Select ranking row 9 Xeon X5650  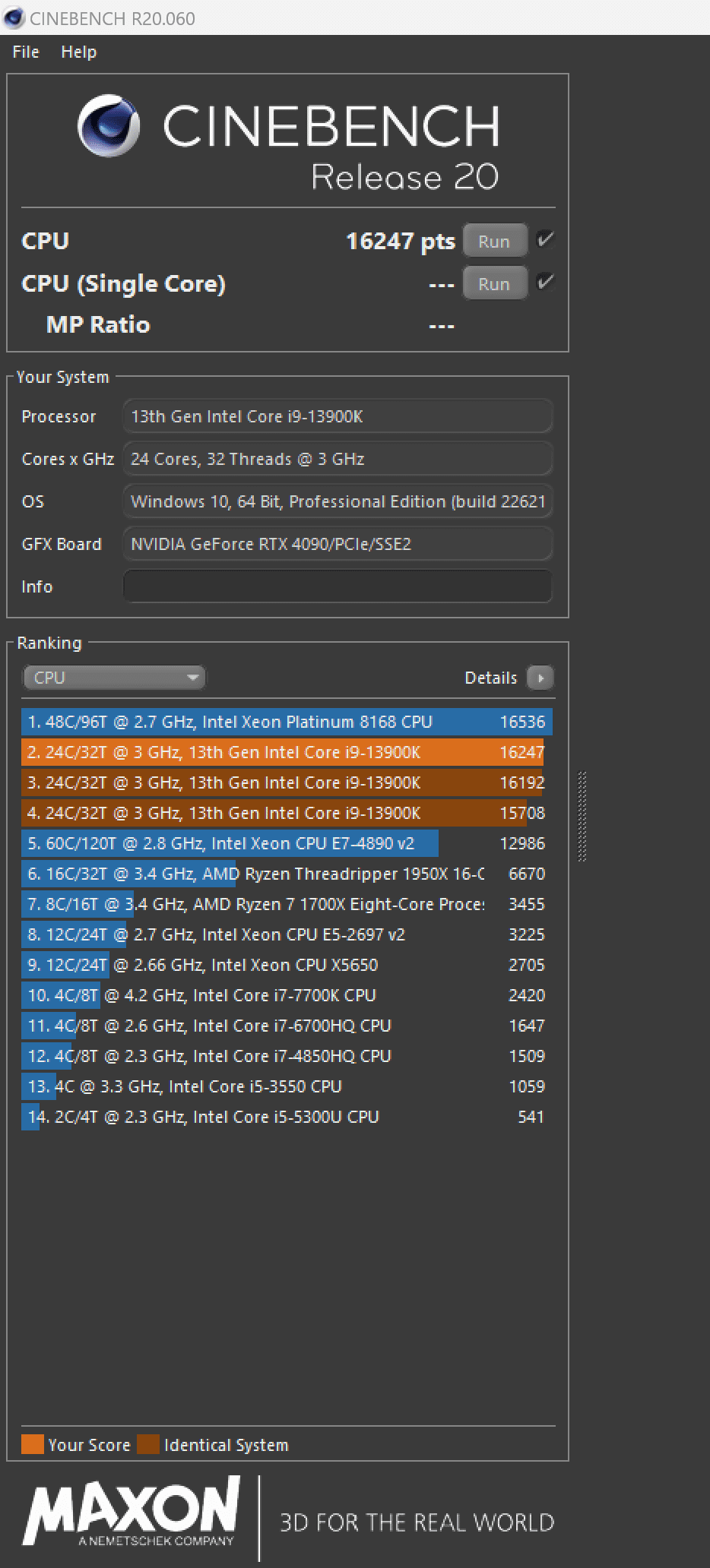coord(287,965)
